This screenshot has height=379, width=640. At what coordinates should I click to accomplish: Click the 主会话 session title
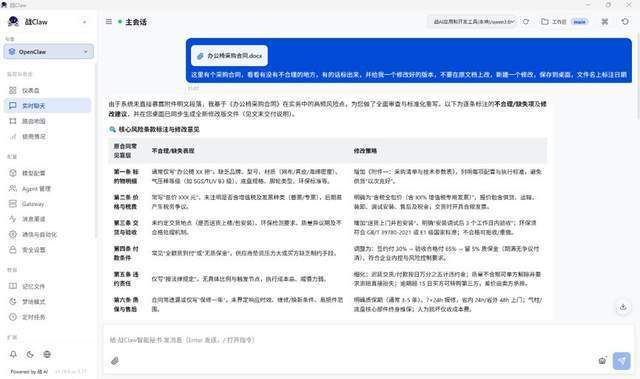(136, 22)
